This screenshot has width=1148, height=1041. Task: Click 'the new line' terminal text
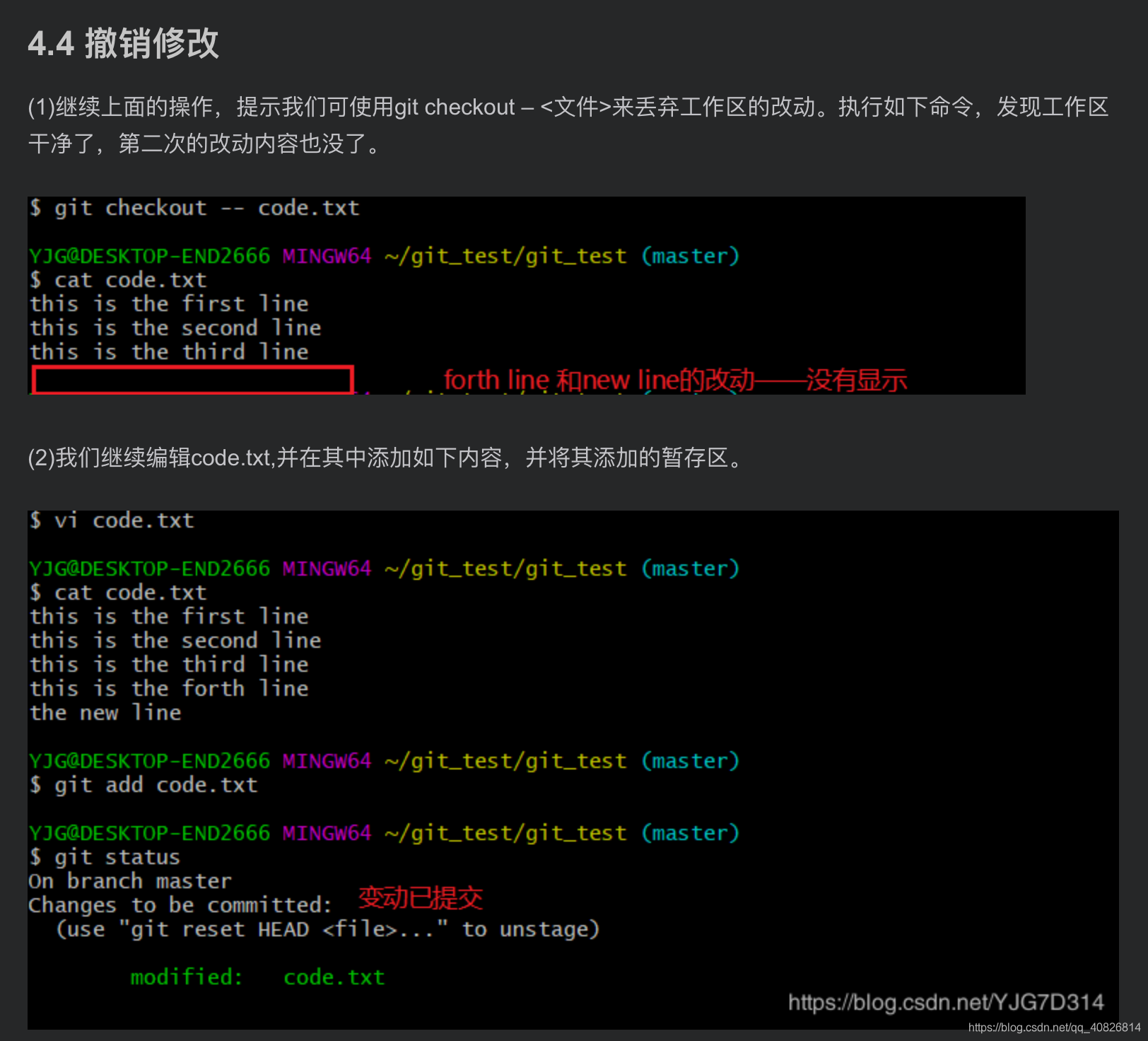point(105,712)
